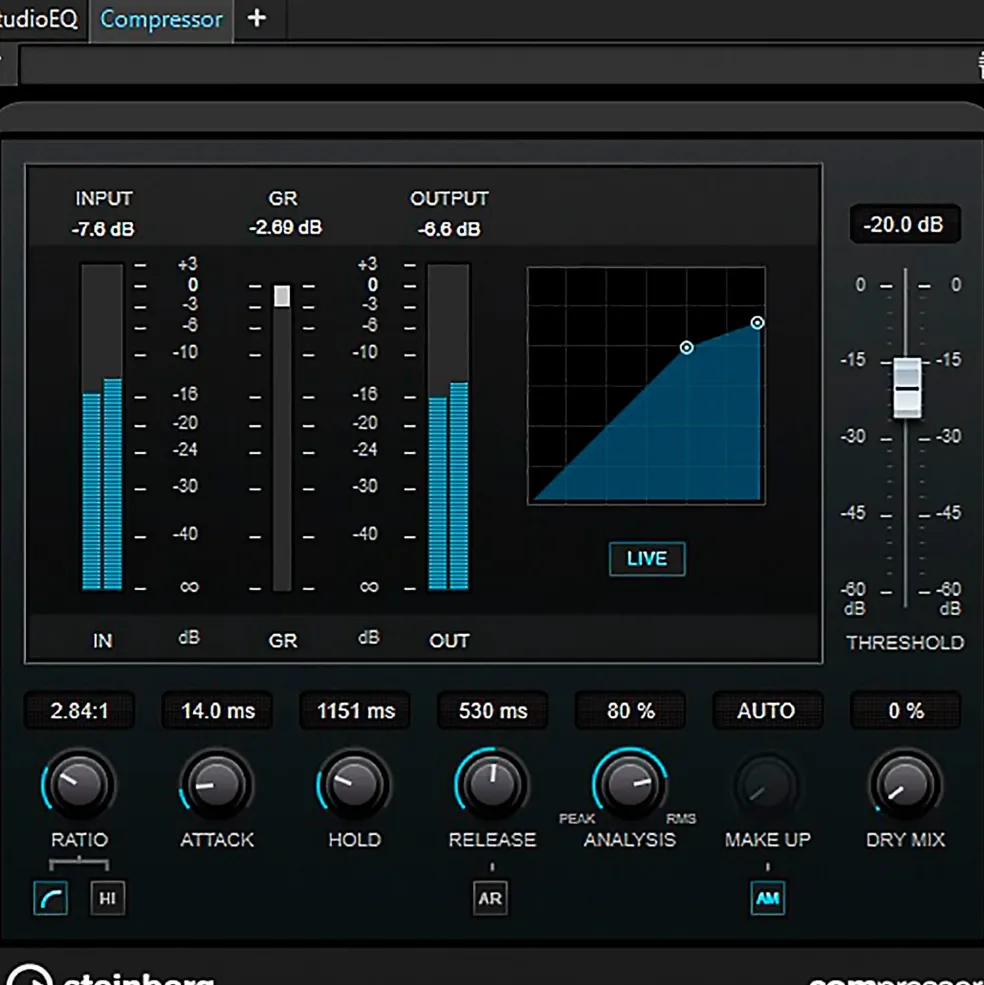The height and width of the screenshot is (985, 984).
Task: Click the threshold point on compression curve
Action: (x=687, y=347)
